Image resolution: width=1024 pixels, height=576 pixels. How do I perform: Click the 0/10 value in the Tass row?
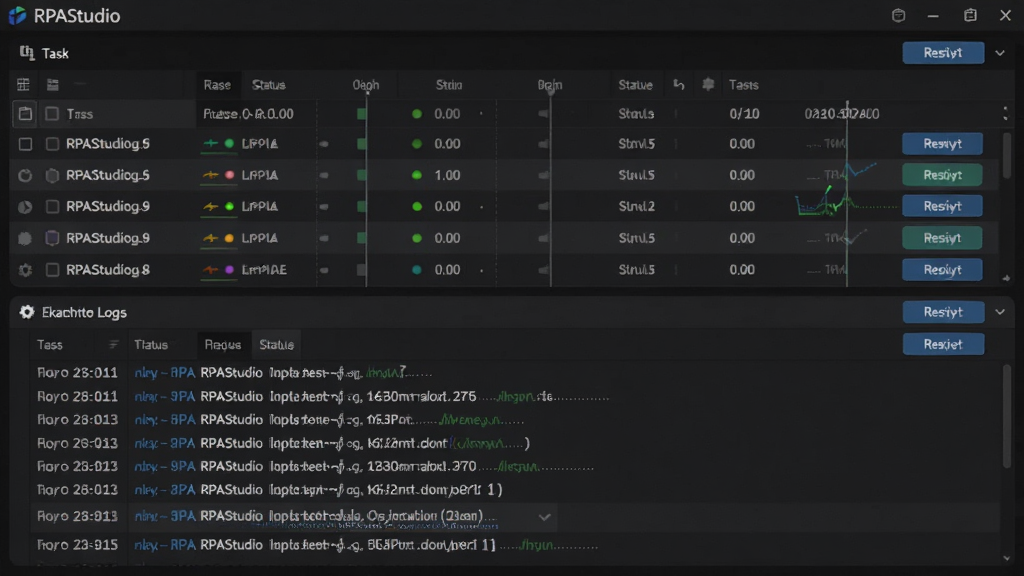click(744, 114)
